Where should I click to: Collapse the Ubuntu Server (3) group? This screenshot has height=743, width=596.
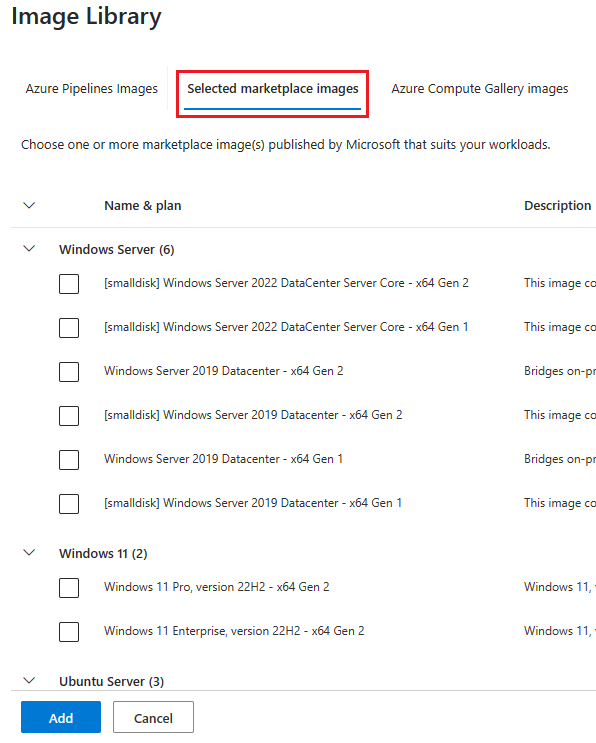point(29,680)
